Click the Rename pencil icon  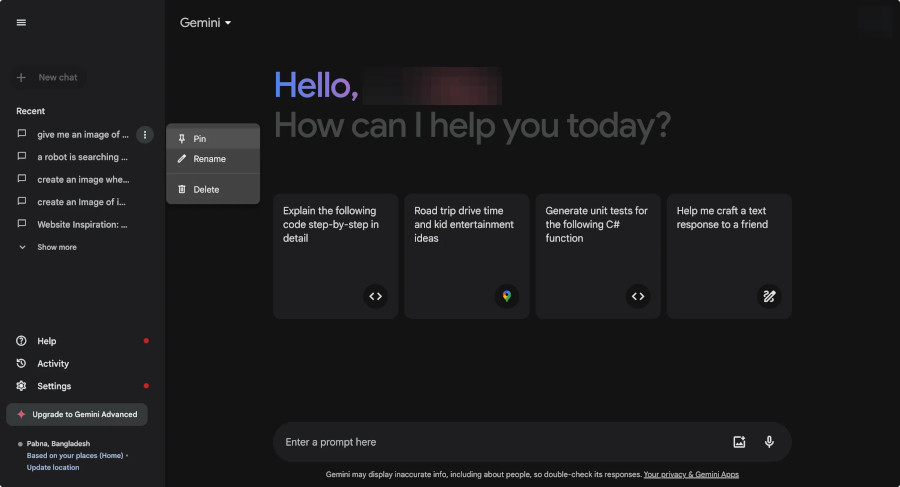181,159
